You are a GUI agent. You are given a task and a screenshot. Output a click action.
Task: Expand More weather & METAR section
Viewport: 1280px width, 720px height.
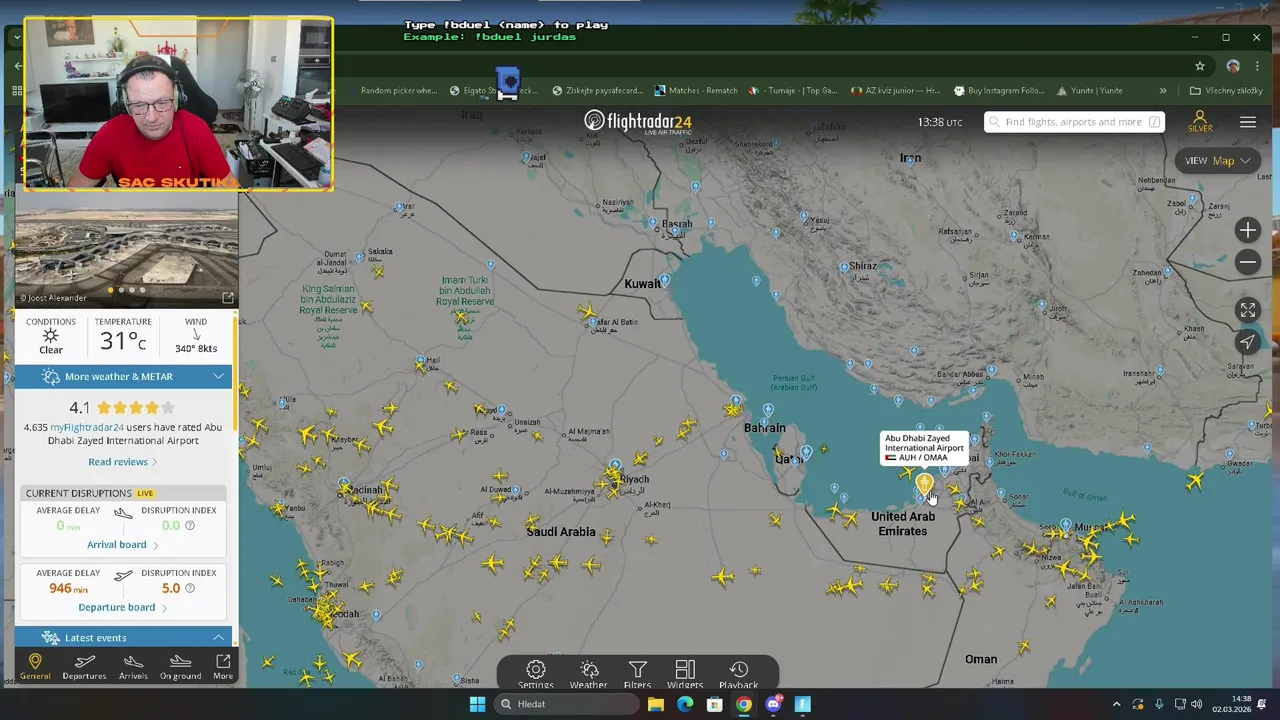point(124,376)
